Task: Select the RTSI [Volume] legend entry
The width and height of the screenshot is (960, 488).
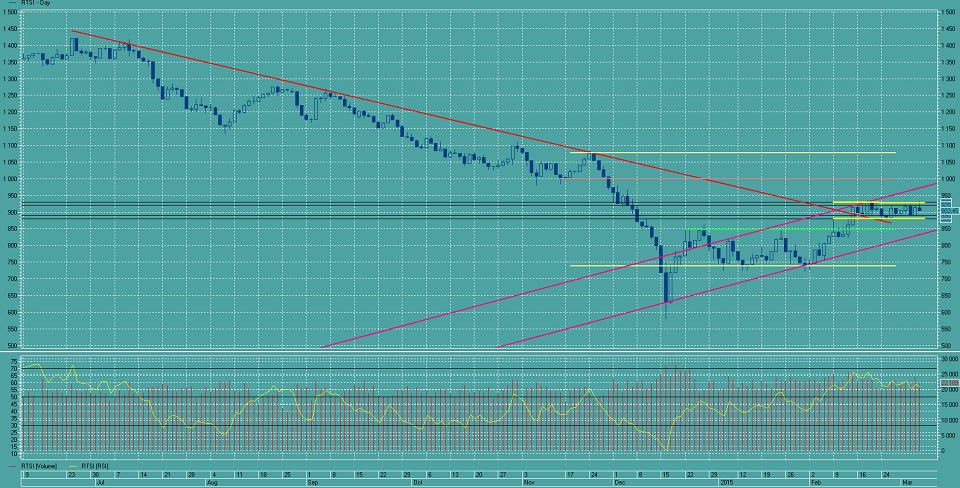Action: click(38, 466)
